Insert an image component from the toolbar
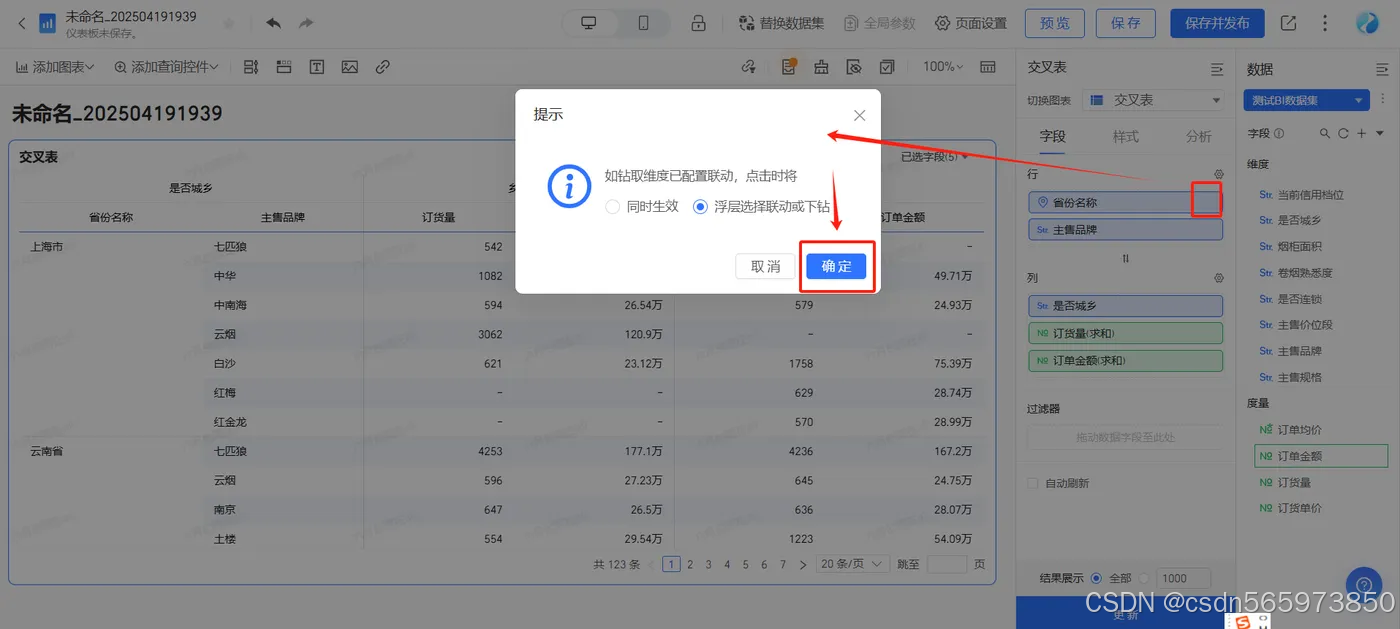This screenshot has width=1400, height=629. click(349, 66)
